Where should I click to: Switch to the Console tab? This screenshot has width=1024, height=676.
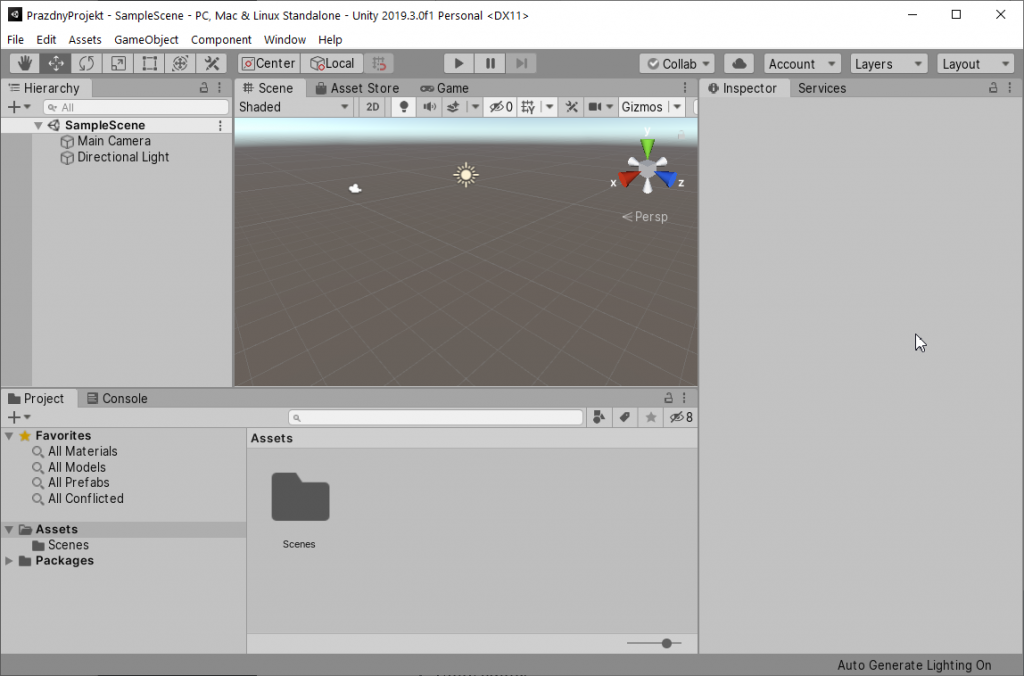118,398
